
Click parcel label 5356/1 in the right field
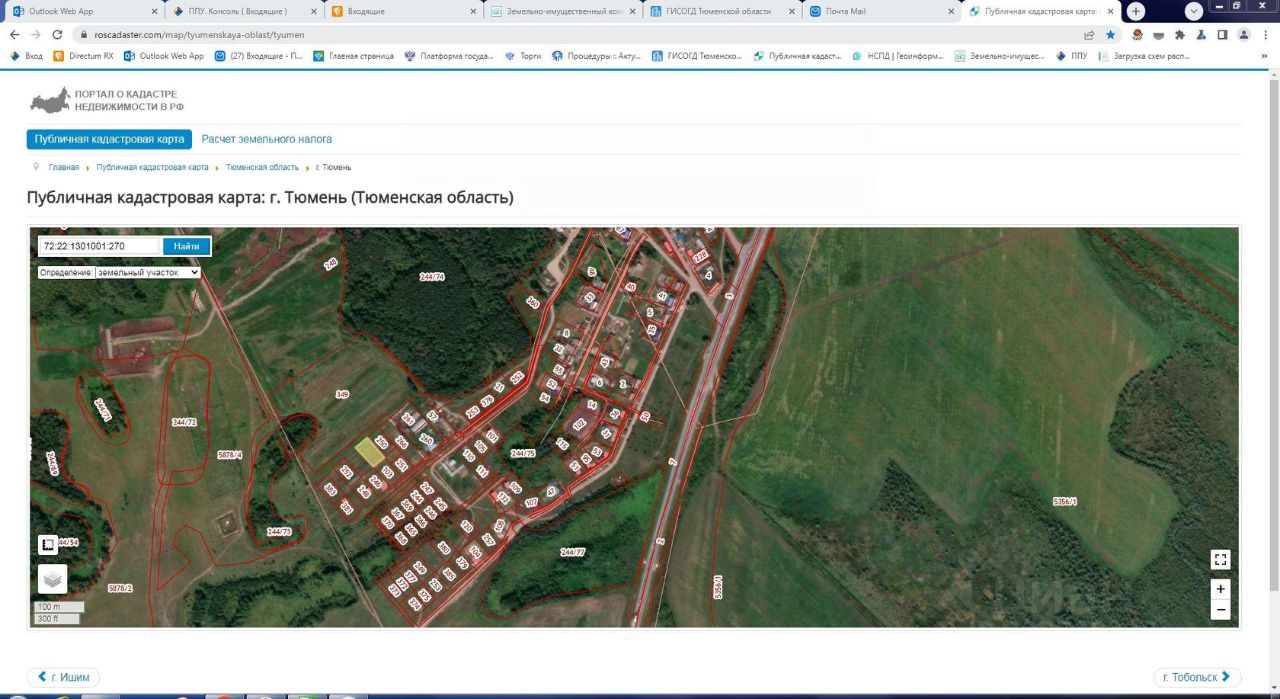[1066, 501]
